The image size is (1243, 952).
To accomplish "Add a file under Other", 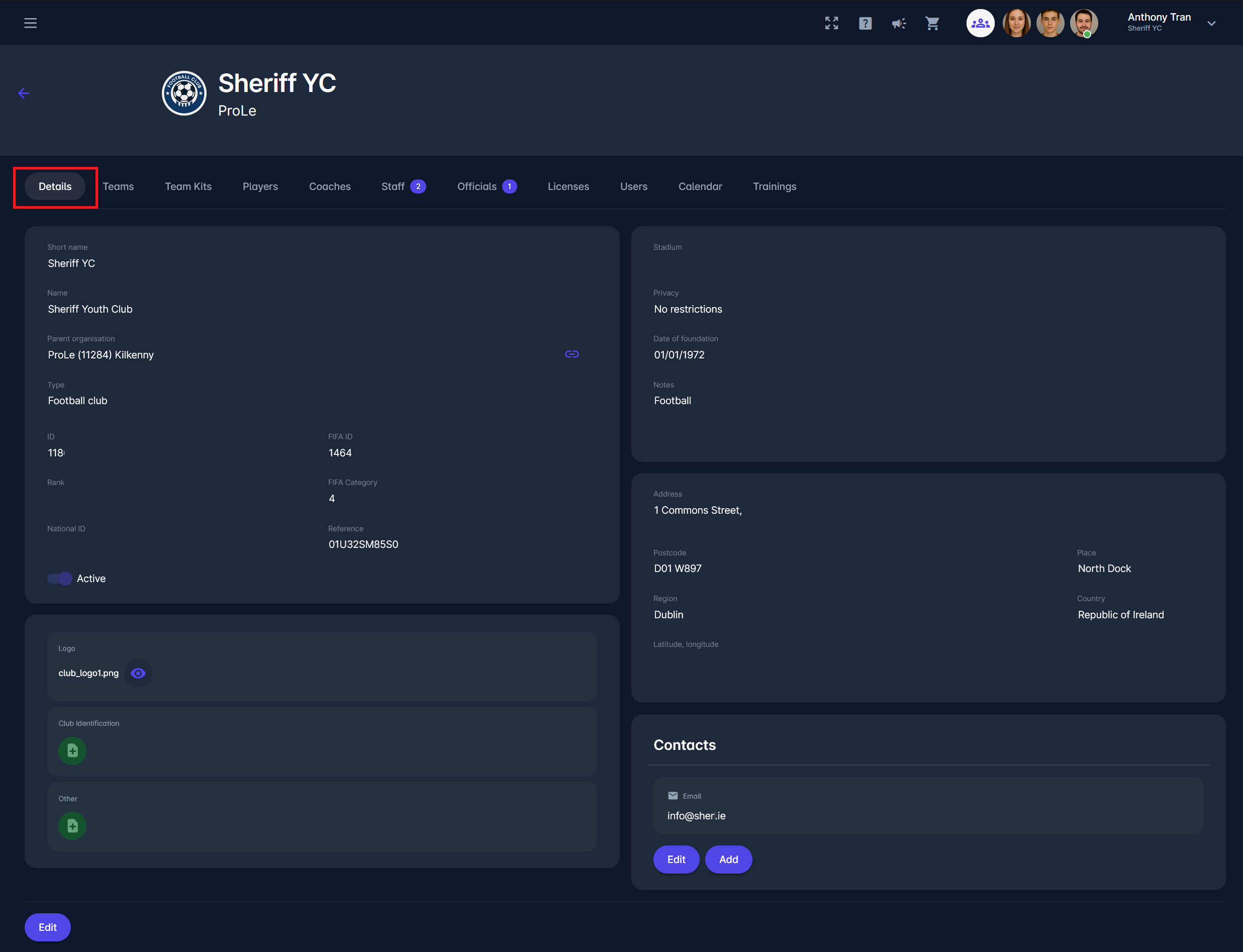I will (x=72, y=826).
